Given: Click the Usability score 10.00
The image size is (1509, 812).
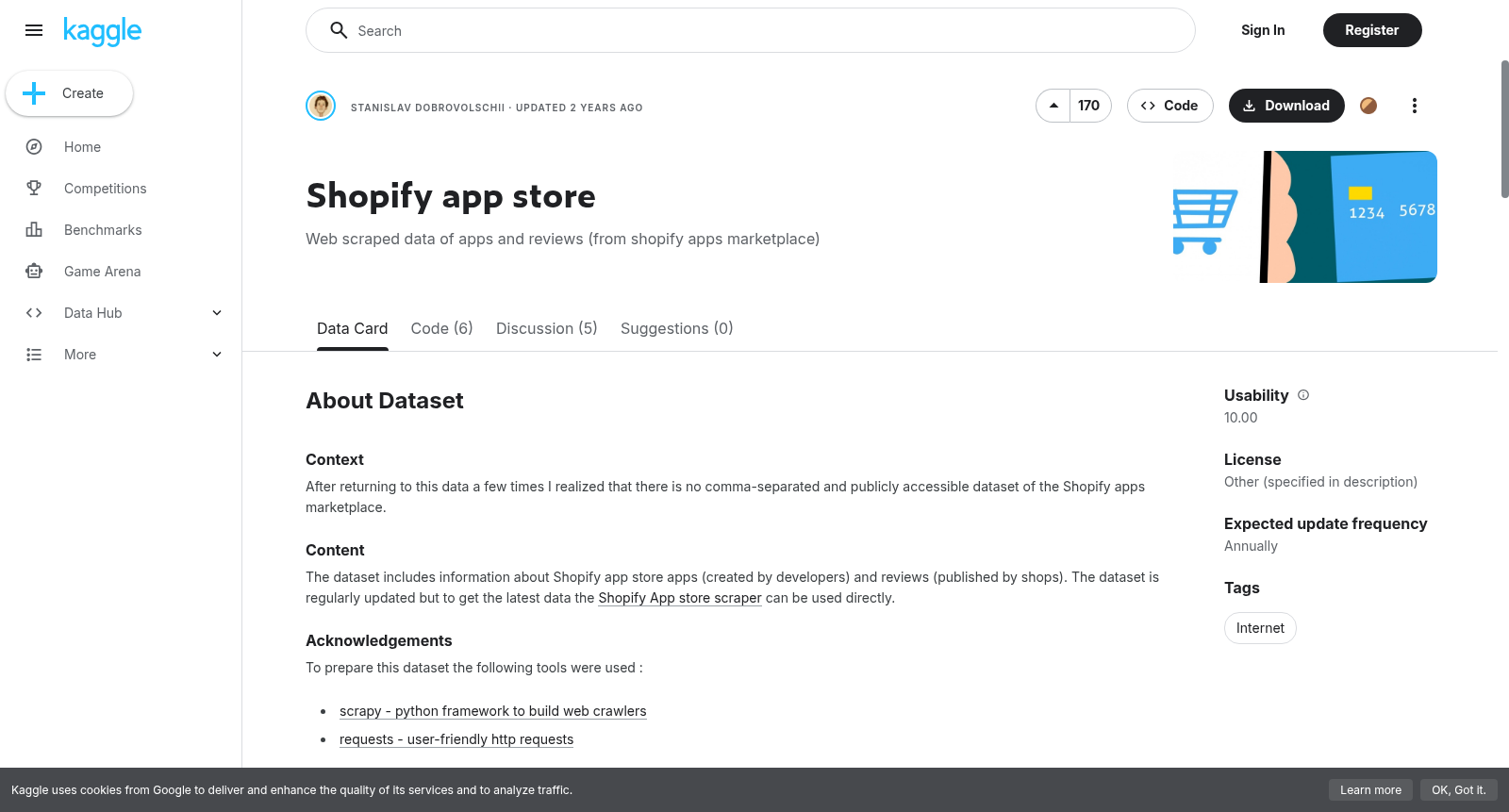Looking at the screenshot, I should (x=1241, y=418).
